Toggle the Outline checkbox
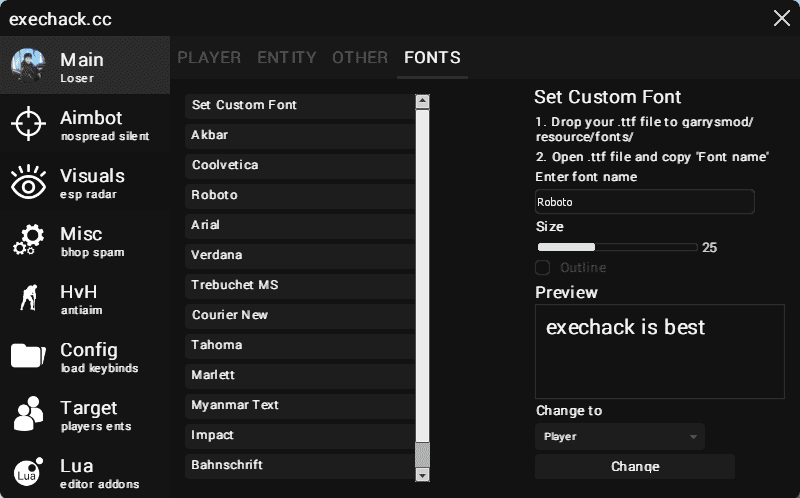 [x=543, y=268]
